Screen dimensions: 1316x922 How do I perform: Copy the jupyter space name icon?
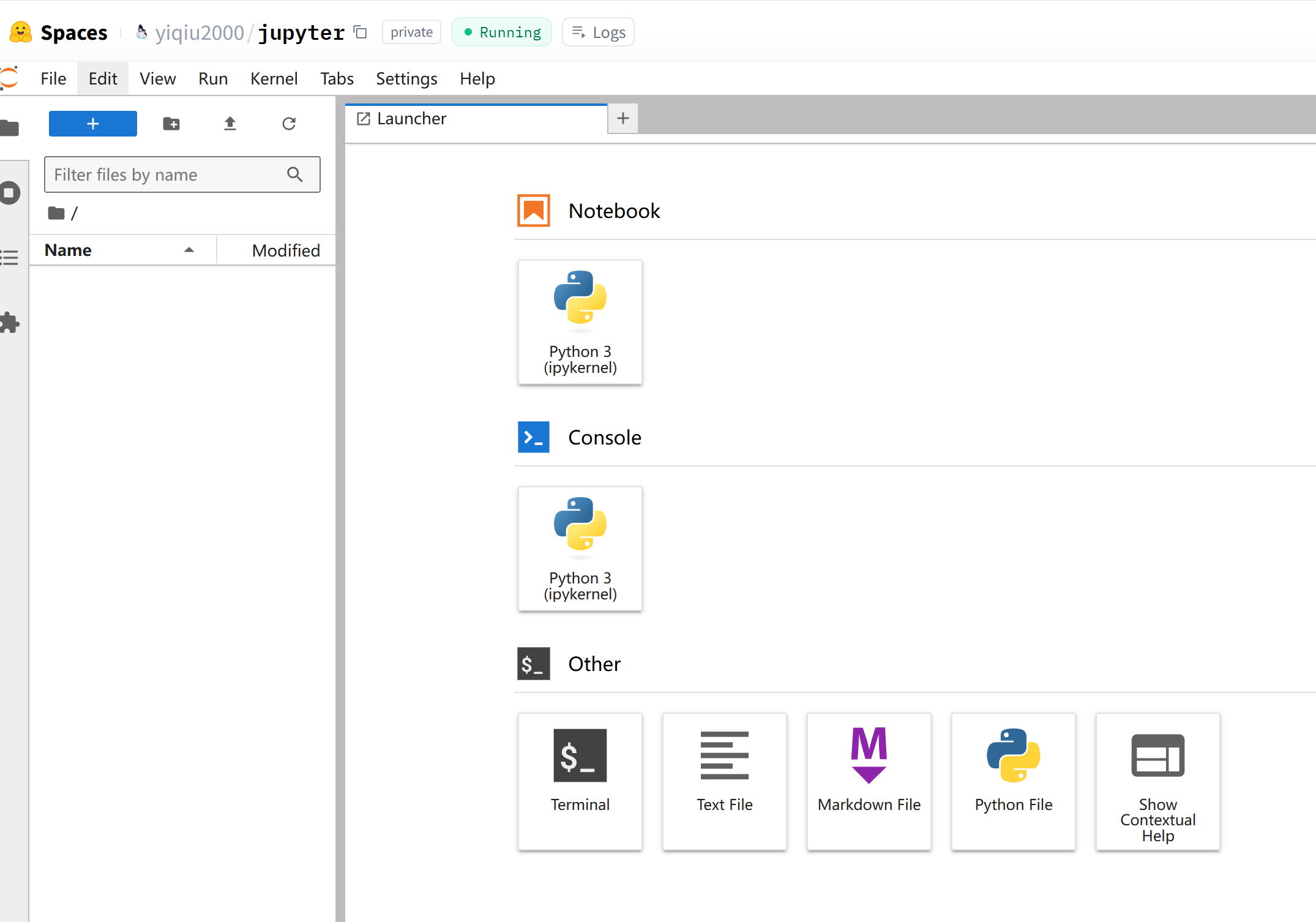tap(361, 32)
